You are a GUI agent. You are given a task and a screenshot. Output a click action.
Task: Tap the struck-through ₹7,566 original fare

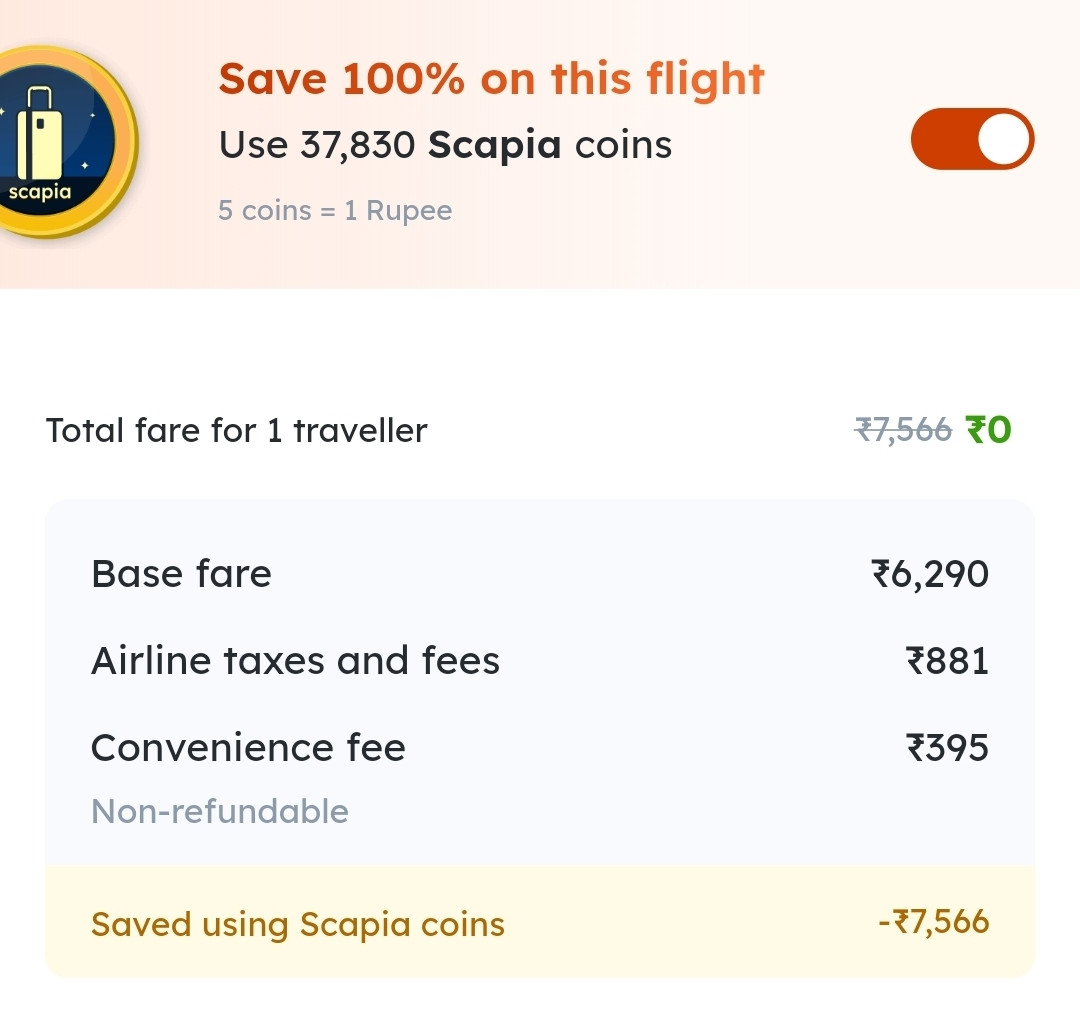tap(902, 430)
